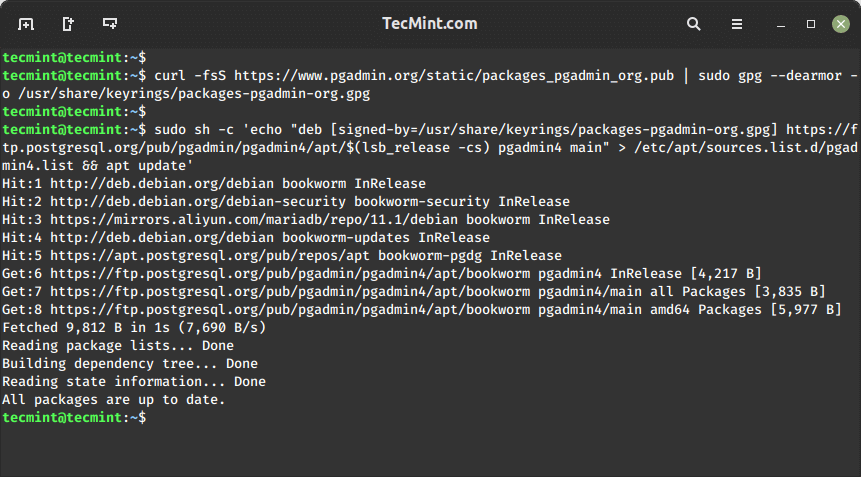The width and height of the screenshot is (861, 477).
Task: Click the Get:8 amd64 Packages pgadmin4 URL
Action: [290, 310]
